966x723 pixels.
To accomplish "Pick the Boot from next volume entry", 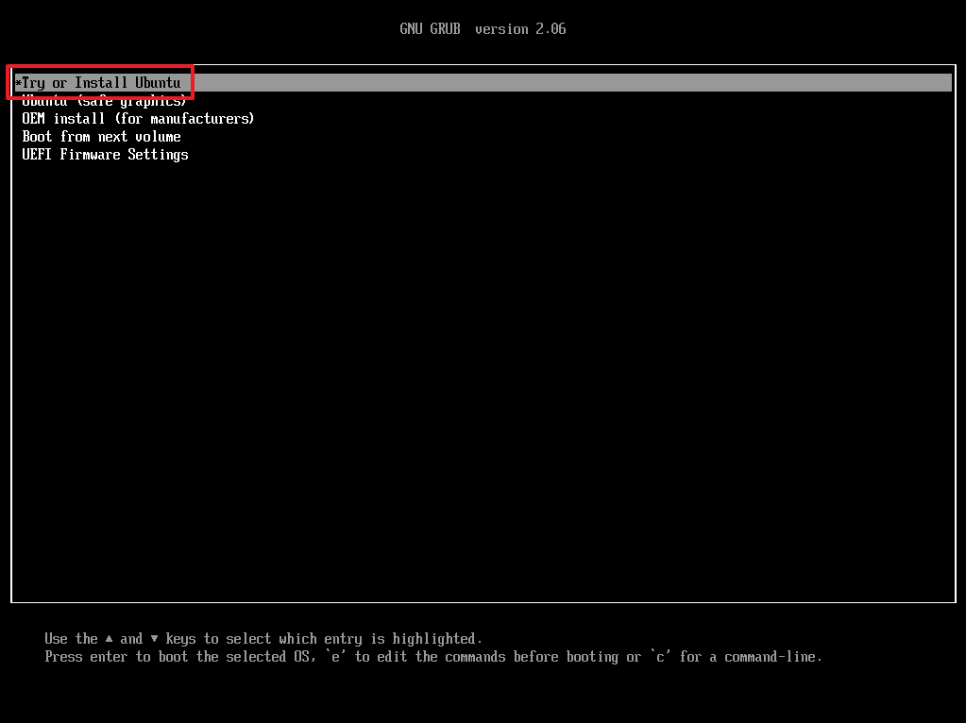I will coord(102,137).
